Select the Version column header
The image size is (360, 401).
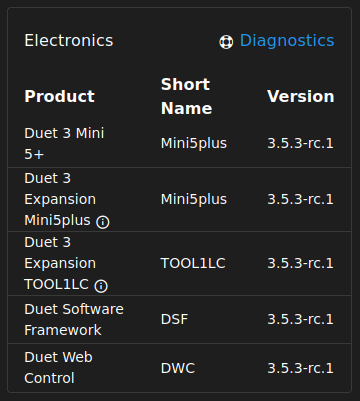pos(301,96)
